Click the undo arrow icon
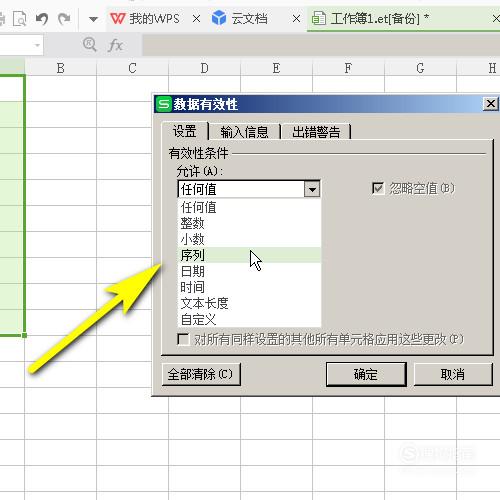This screenshot has height=500, width=500. 42,19
